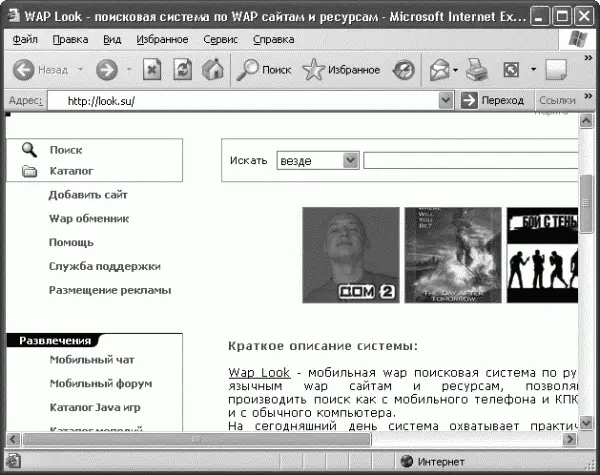Click the ДОМ 2 thumbnail image
The image size is (600, 475).
point(351,255)
